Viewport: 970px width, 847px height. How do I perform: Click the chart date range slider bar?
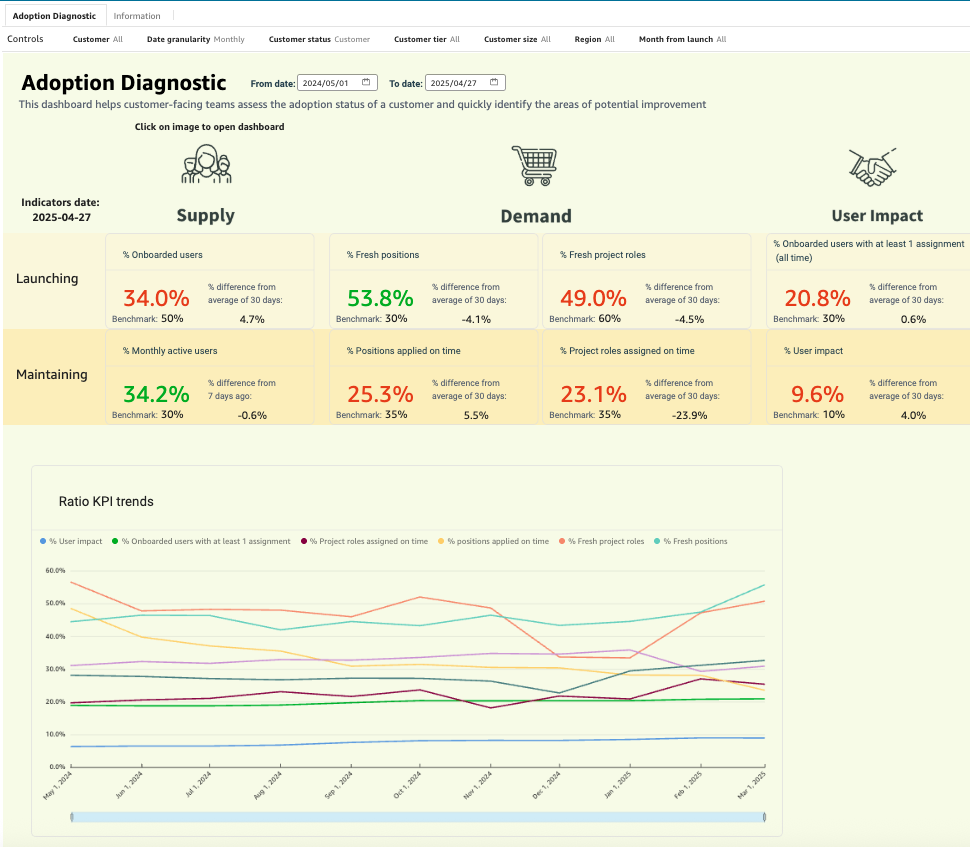[418, 817]
